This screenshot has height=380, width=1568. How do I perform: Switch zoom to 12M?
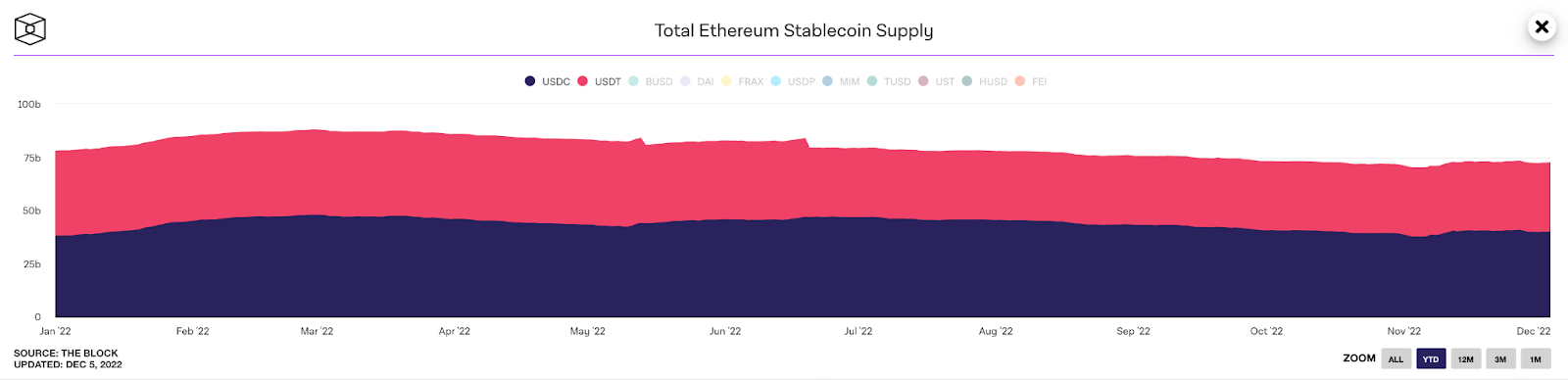[x=1466, y=359]
